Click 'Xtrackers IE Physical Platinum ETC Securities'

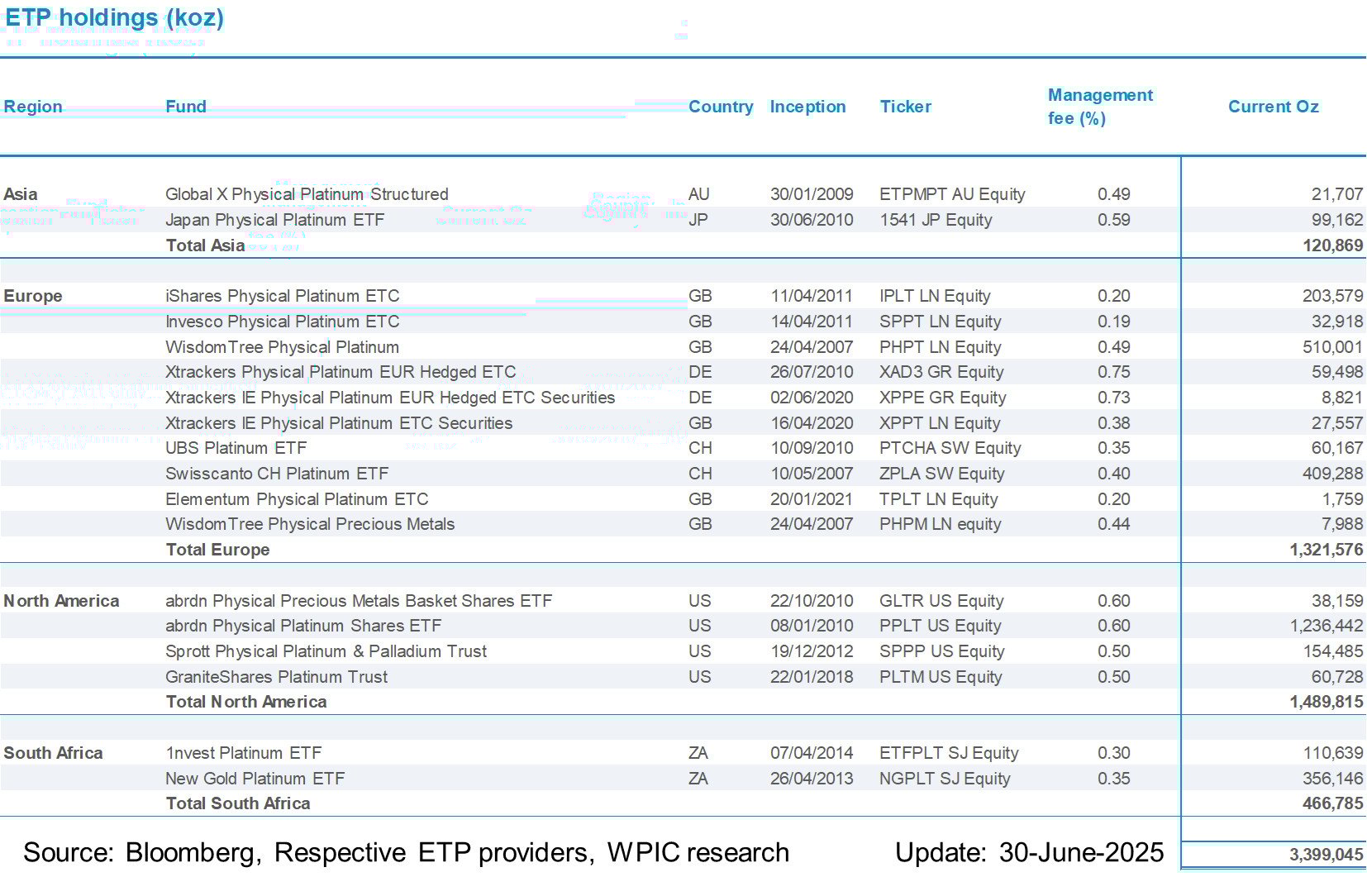[x=339, y=423]
